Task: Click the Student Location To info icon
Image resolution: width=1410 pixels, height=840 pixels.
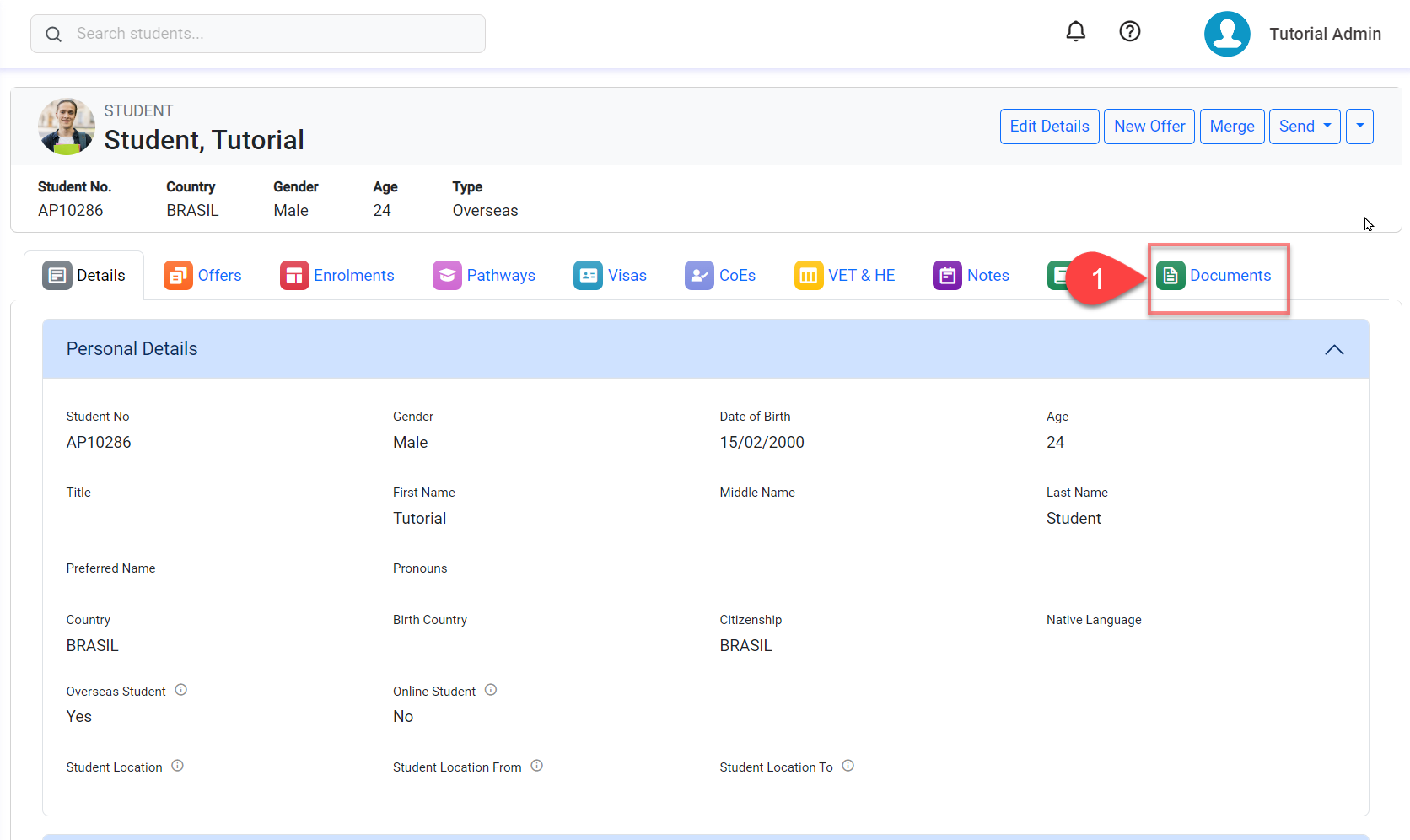Action: coord(848,766)
